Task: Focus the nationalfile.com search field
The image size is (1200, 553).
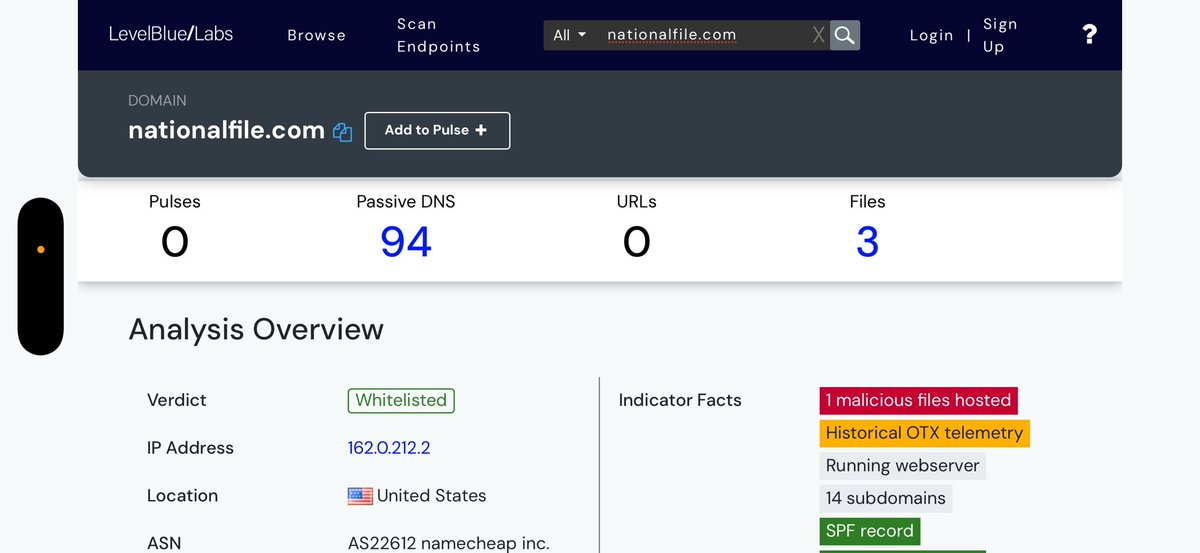Action: click(700, 35)
